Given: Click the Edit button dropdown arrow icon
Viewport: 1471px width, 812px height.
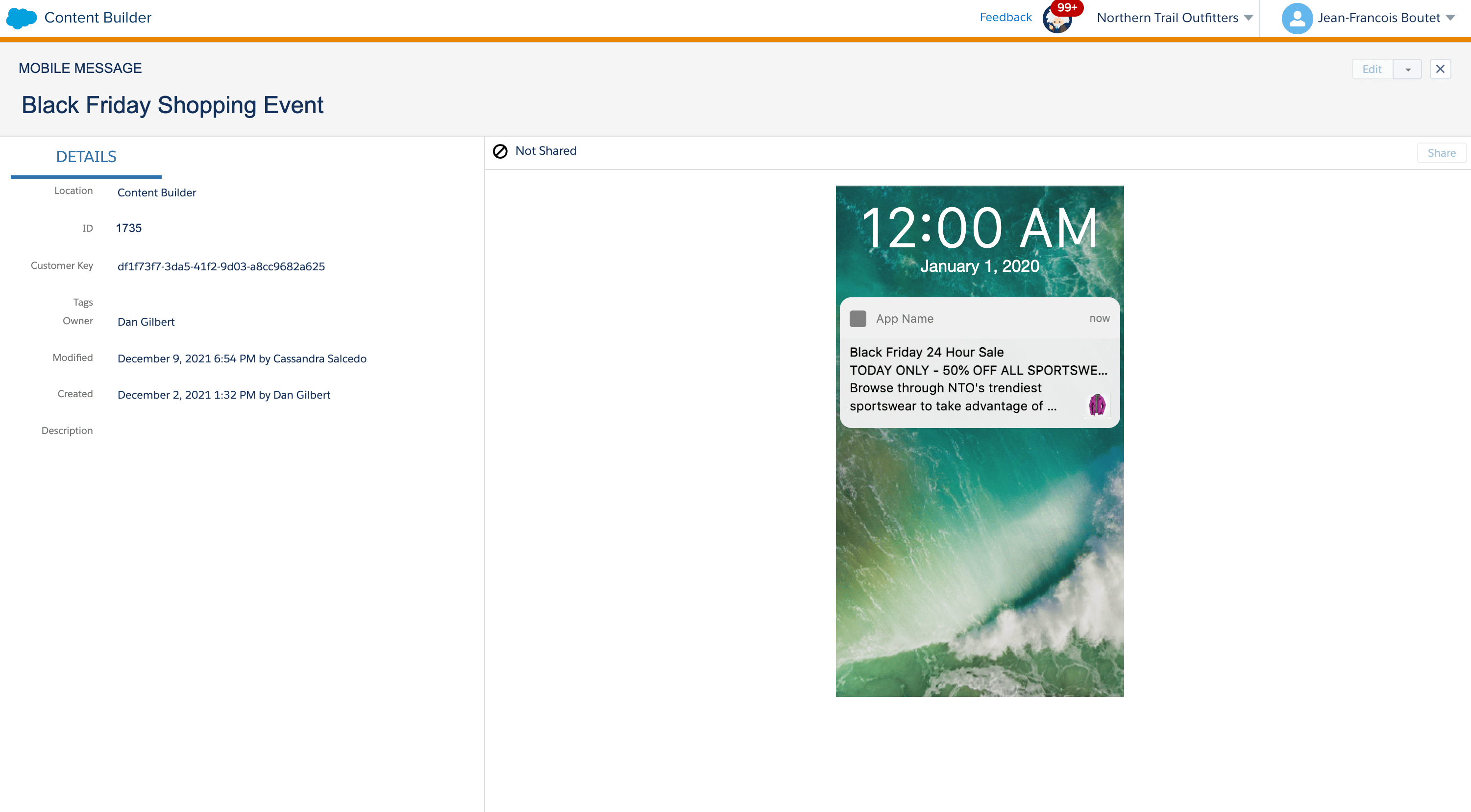Looking at the screenshot, I should point(1407,68).
